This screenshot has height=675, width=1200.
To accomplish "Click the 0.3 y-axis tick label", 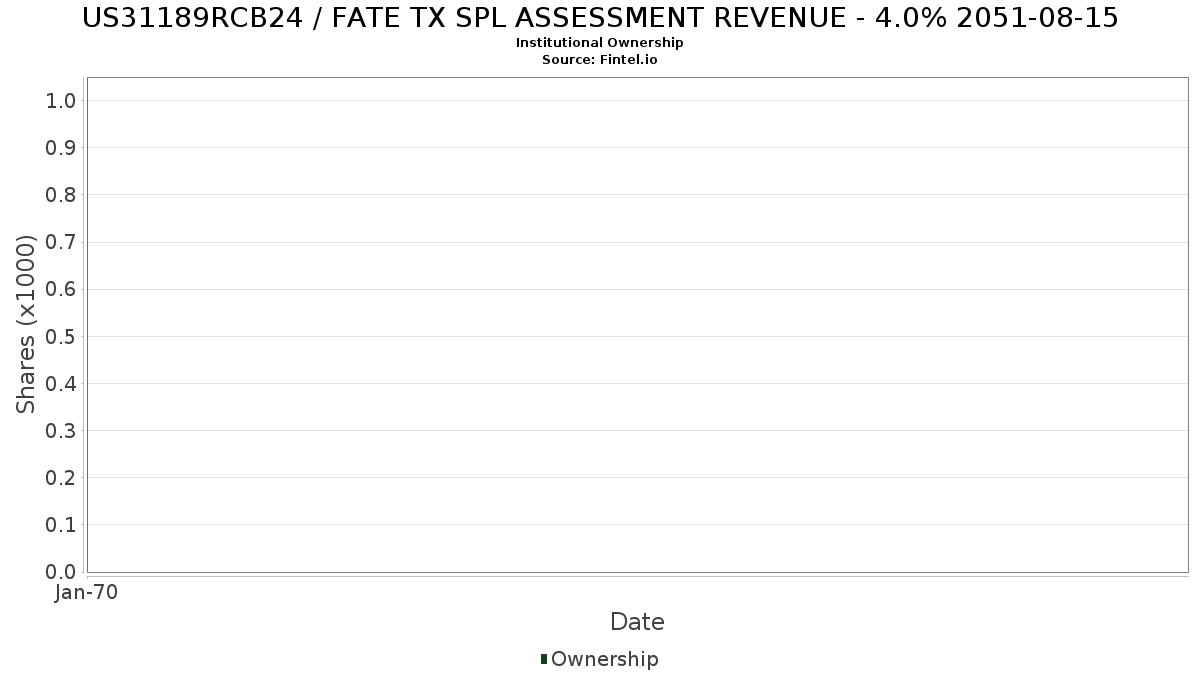I will 61,431.
